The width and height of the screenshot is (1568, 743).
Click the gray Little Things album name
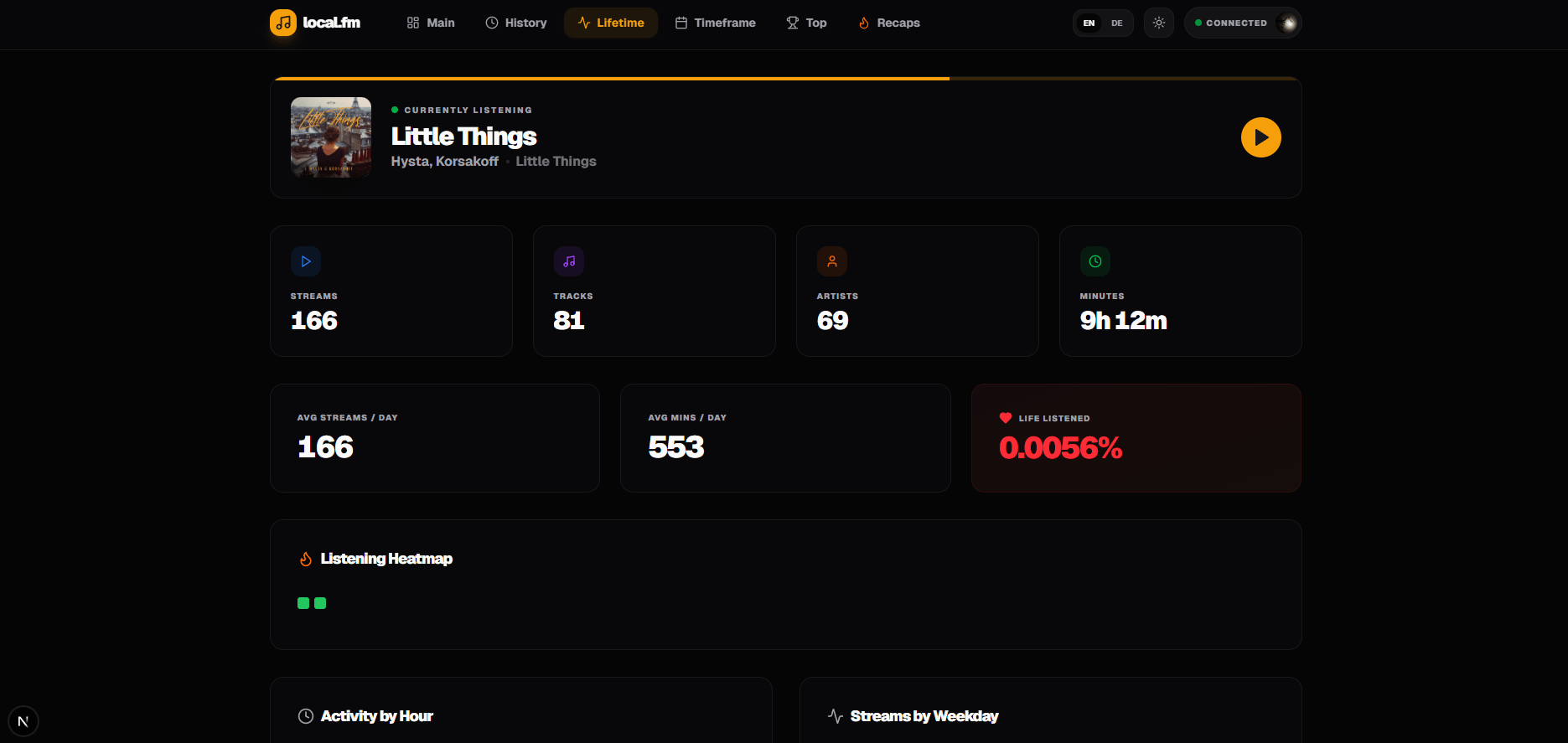coord(556,161)
